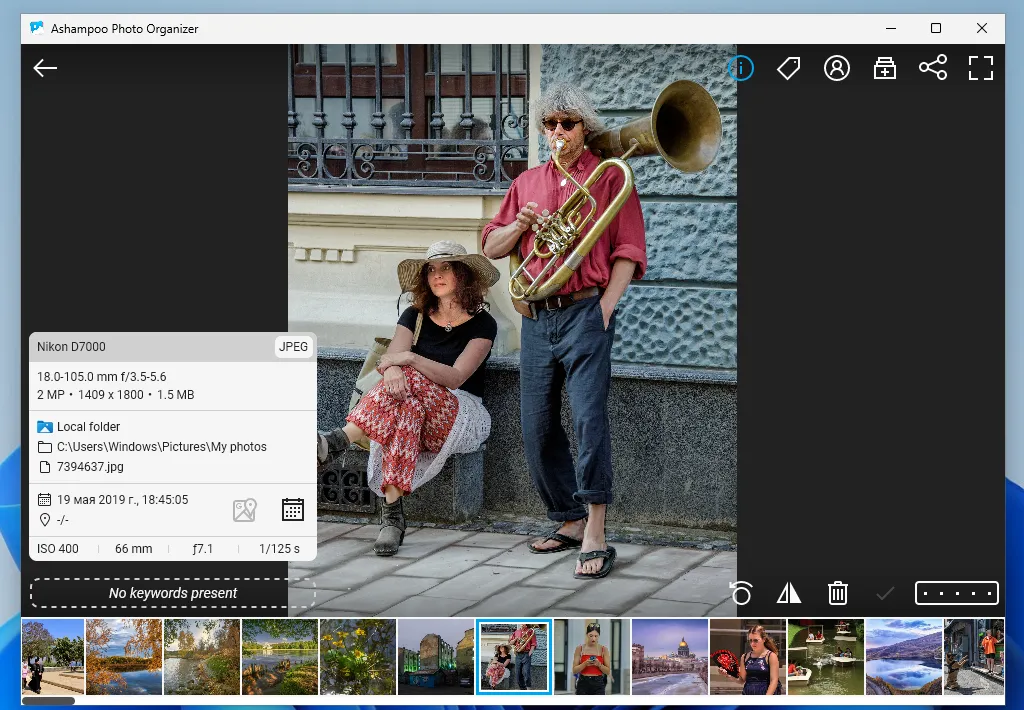
Task: Click the Ashampoo logo in the title bar
Action: tap(37, 28)
